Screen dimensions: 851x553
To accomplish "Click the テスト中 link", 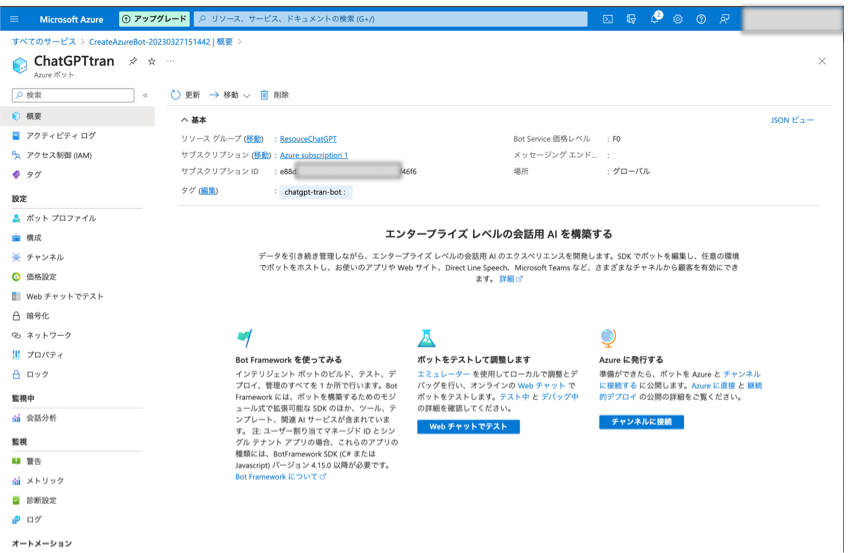I will 514,397.
